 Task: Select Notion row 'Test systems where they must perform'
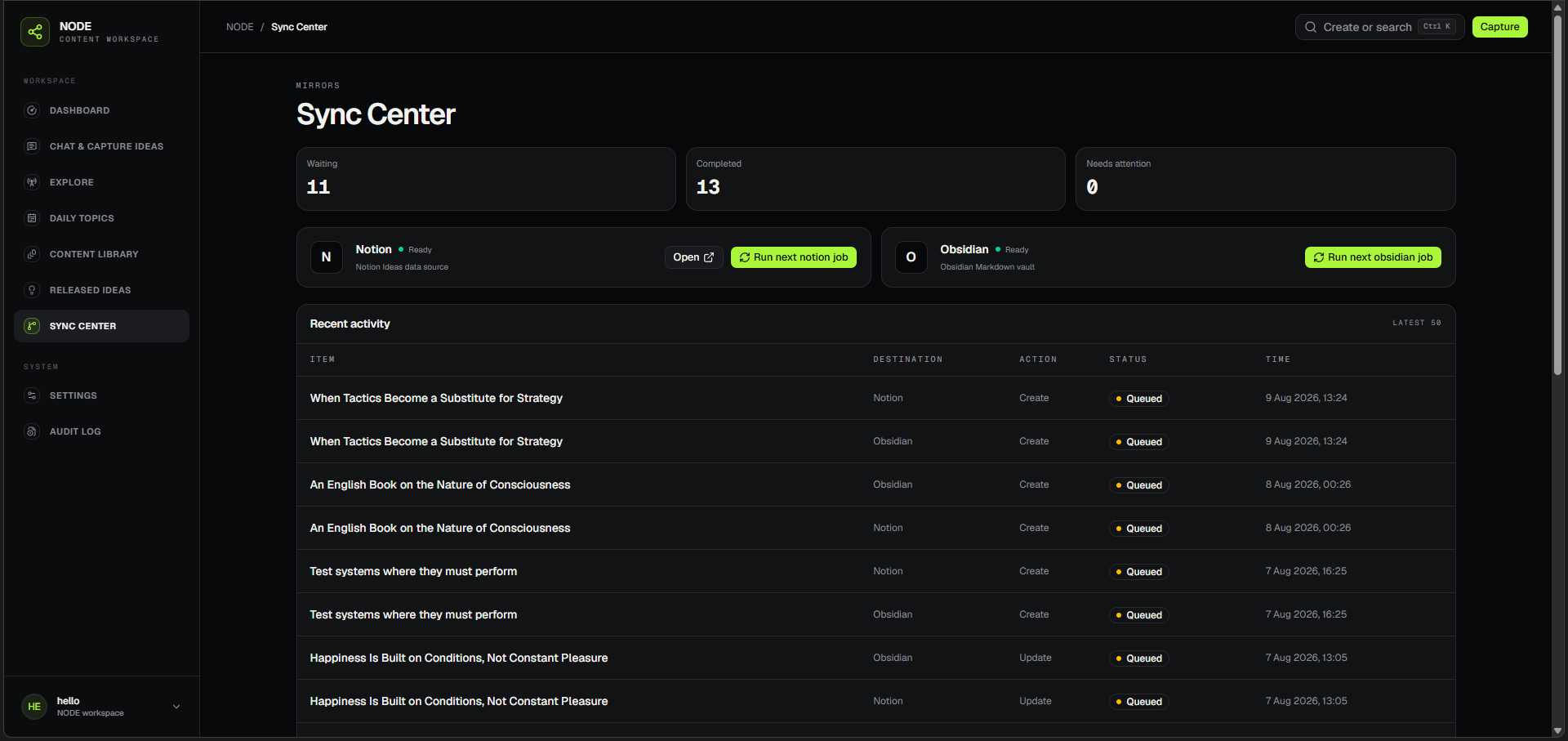[x=875, y=571]
